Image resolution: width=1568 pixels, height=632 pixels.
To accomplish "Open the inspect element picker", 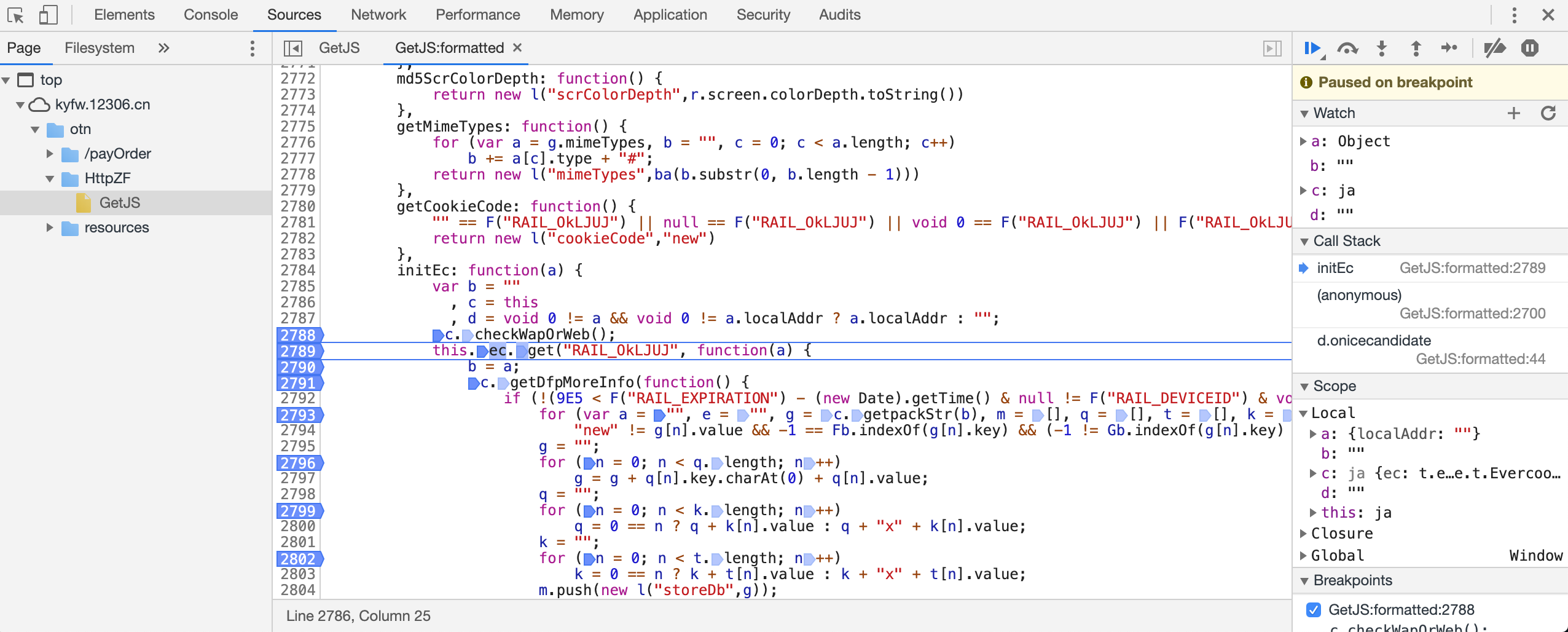I will tap(15, 15).
